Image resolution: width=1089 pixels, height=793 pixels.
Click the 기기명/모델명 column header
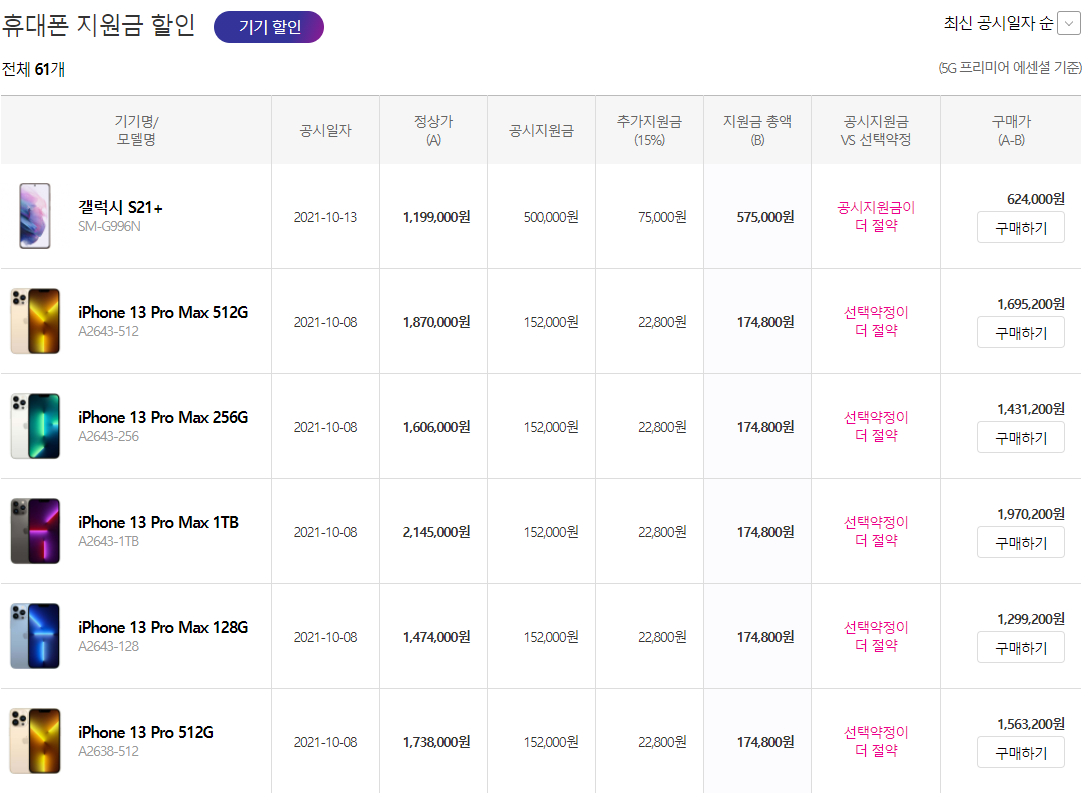click(136, 130)
